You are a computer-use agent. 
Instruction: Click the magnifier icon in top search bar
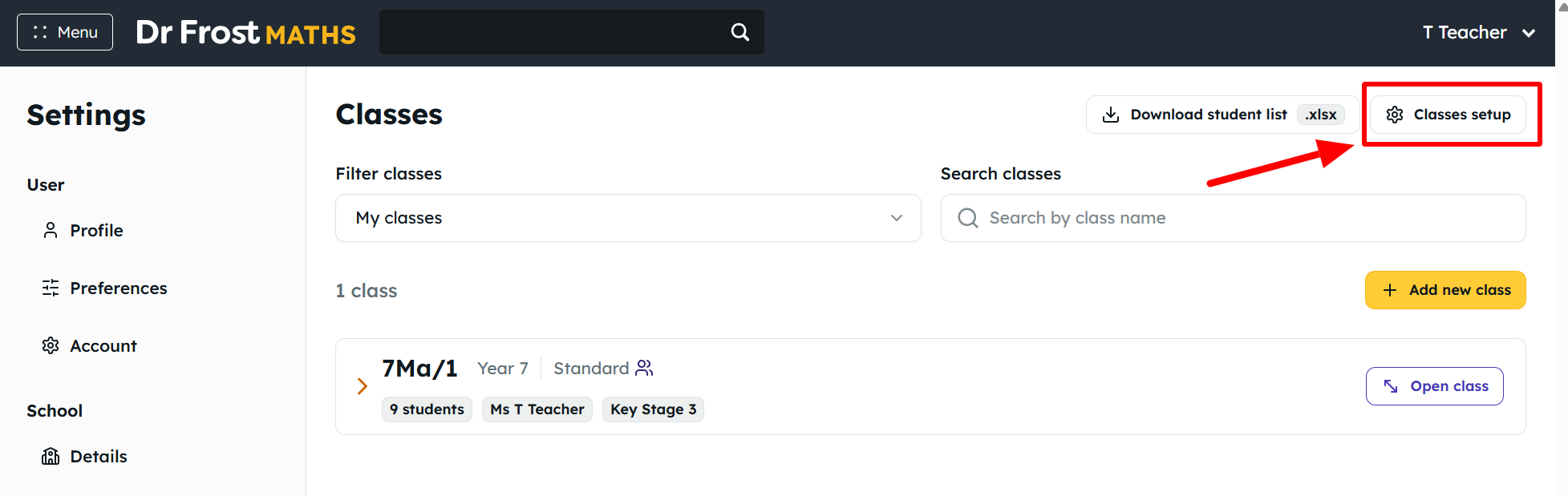[739, 32]
